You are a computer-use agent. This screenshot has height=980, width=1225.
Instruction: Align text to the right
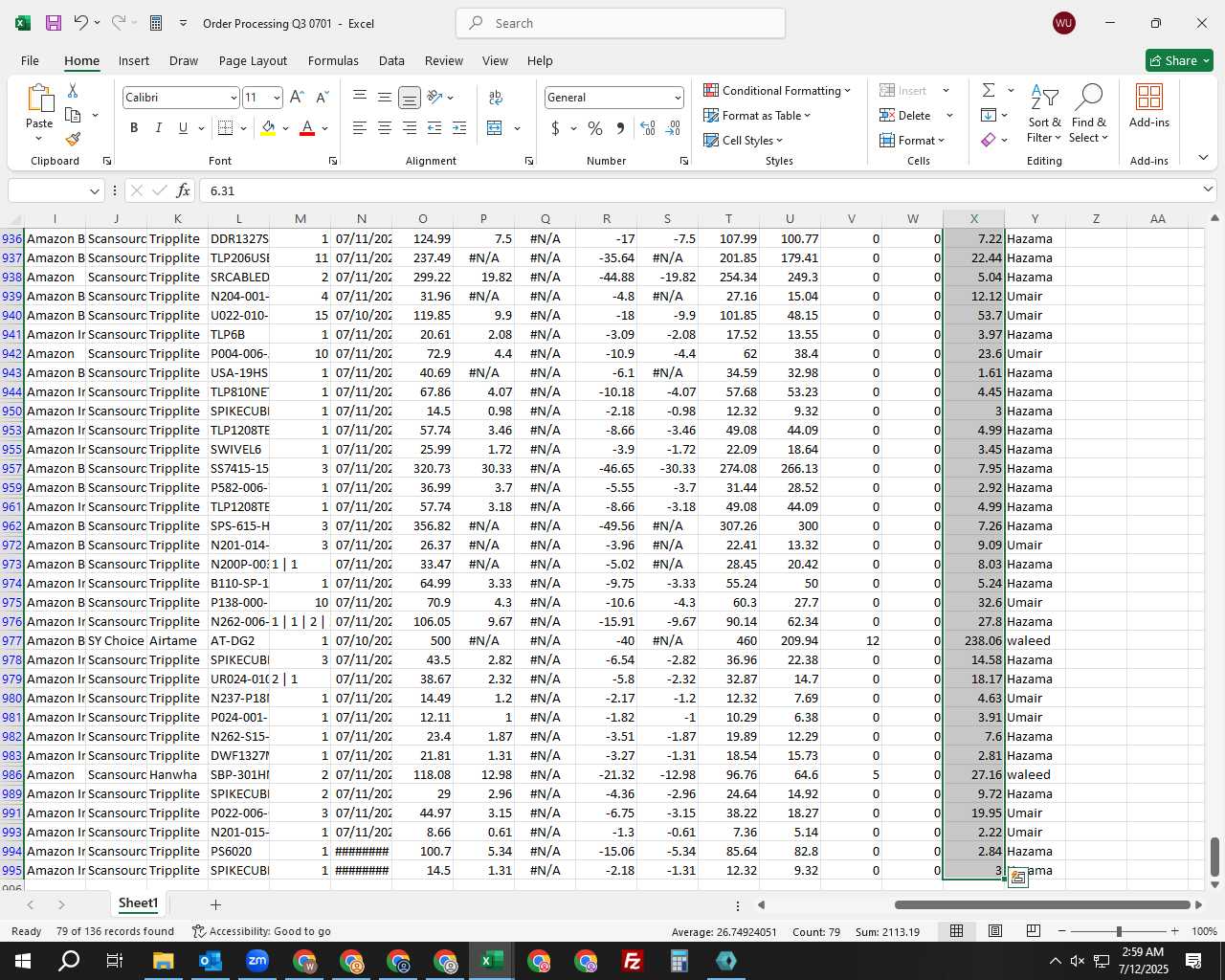coord(409,128)
